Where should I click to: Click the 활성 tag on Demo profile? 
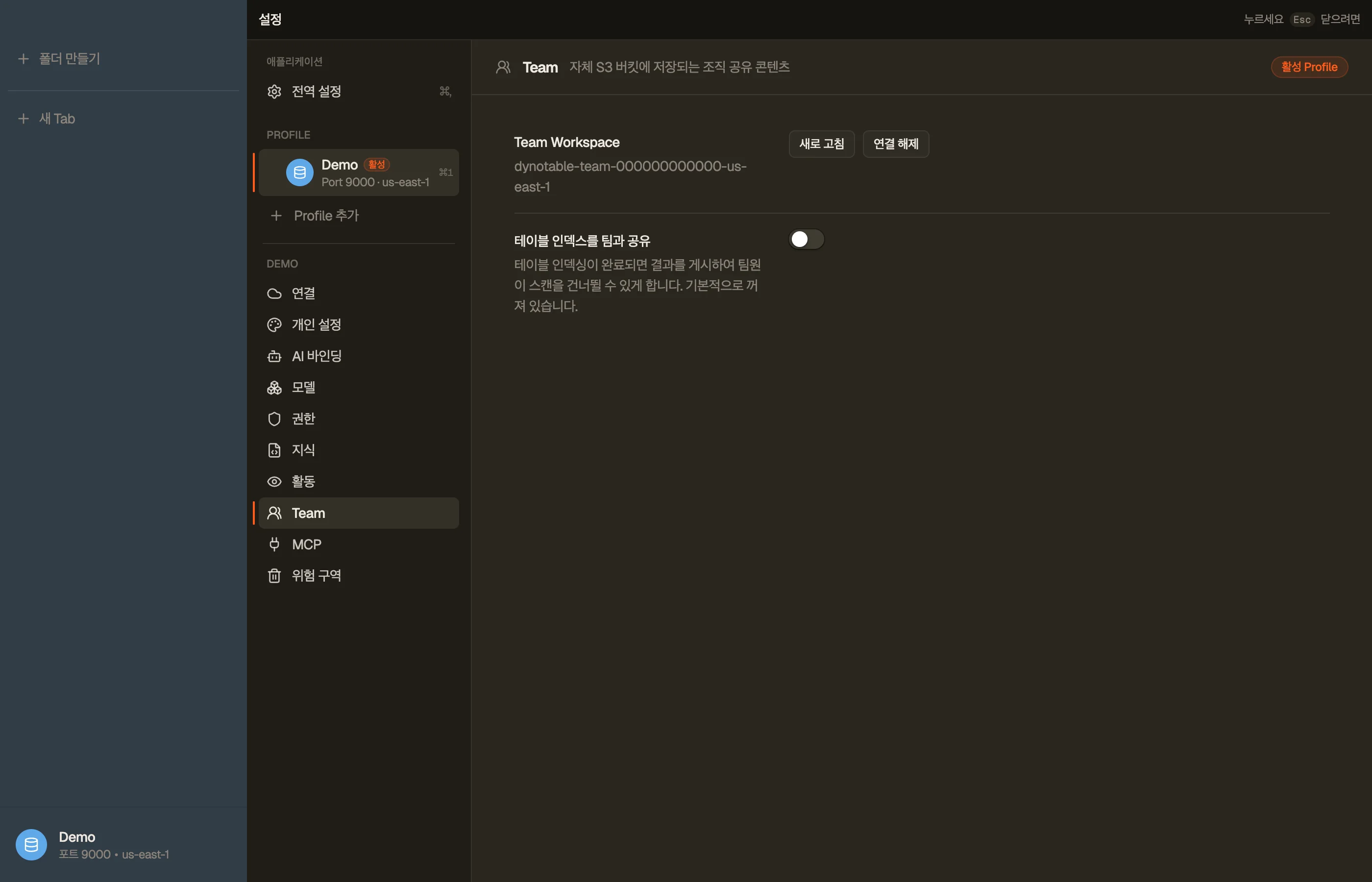(x=377, y=164)
